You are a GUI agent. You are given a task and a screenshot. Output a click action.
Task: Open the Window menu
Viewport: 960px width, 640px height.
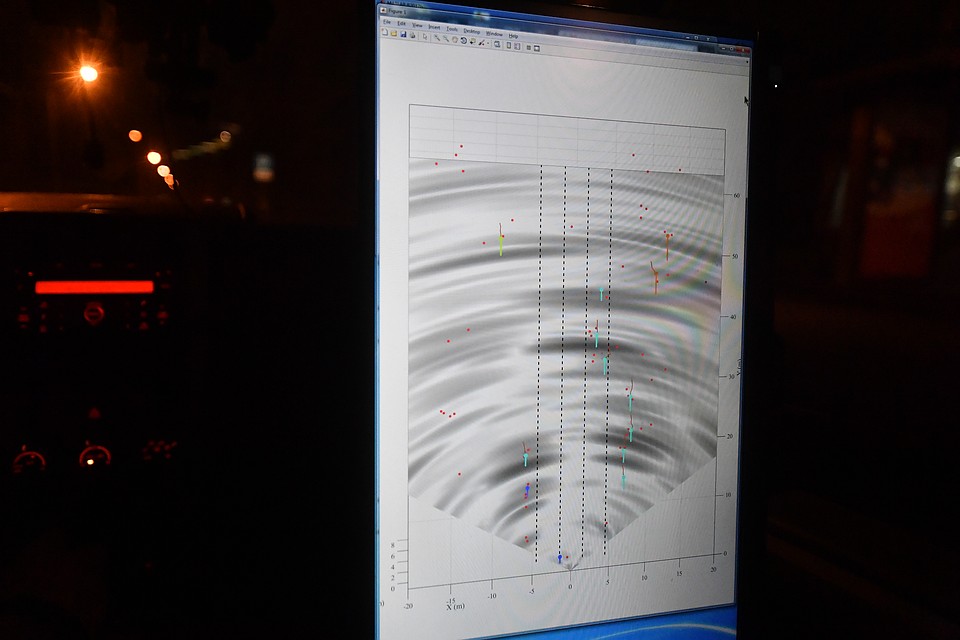(494, 34)
